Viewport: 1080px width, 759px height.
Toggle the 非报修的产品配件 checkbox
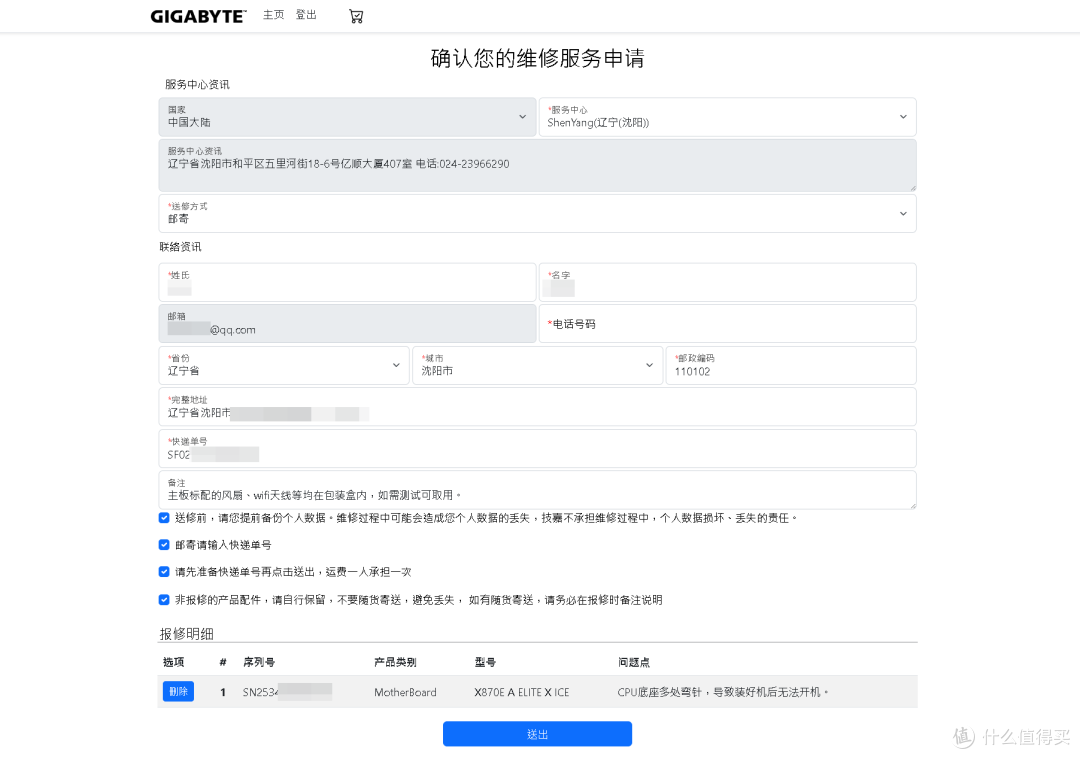(164, 600)
